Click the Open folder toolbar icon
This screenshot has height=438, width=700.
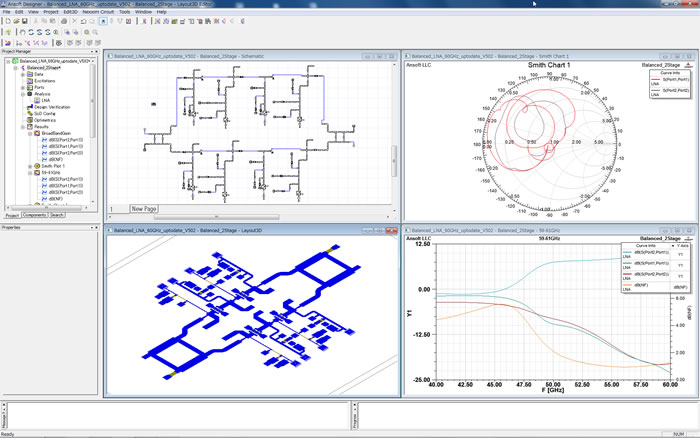tap(16, 21)
